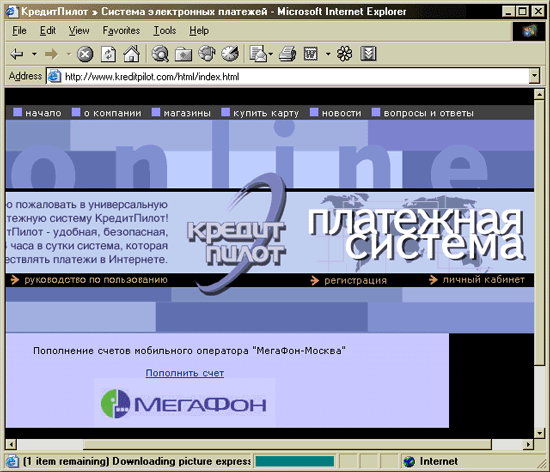Open History toolbar icon

click(x=230, y=54)
